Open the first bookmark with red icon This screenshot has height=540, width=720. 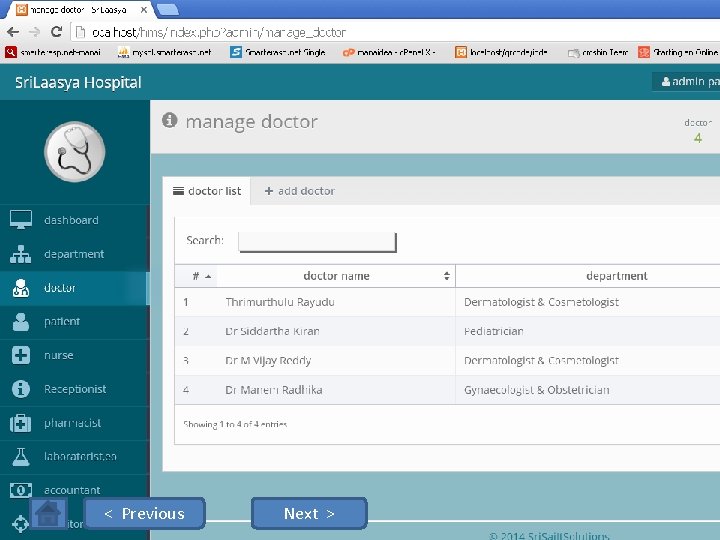point(53,52)
